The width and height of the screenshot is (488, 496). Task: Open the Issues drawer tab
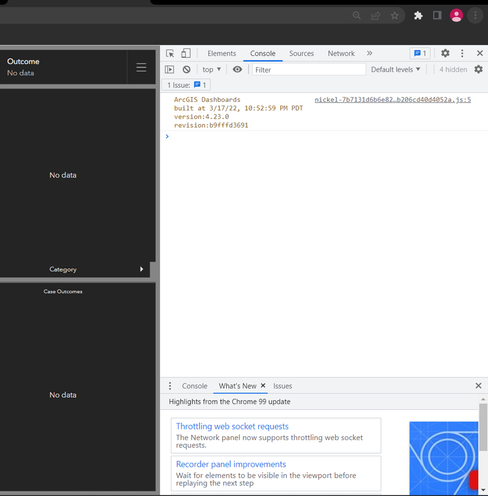click(283, 386)
